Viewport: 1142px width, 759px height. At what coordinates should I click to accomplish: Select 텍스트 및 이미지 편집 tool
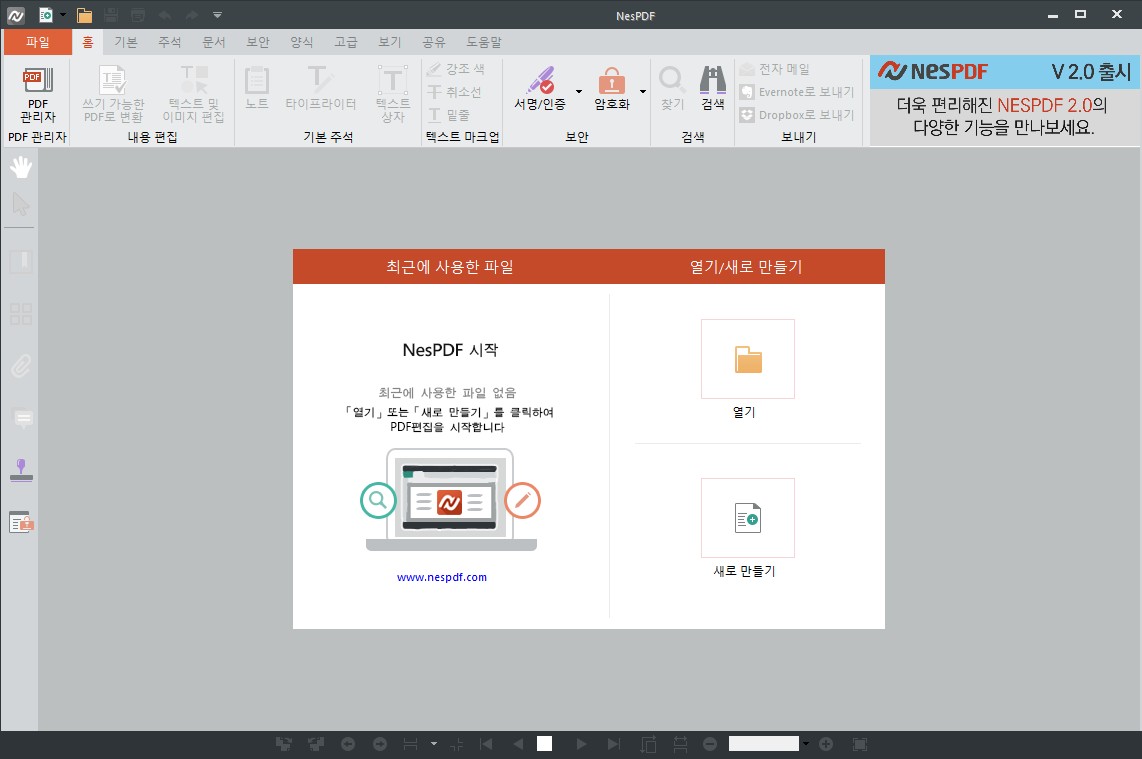pyautogui.click(x=193, y=93)
